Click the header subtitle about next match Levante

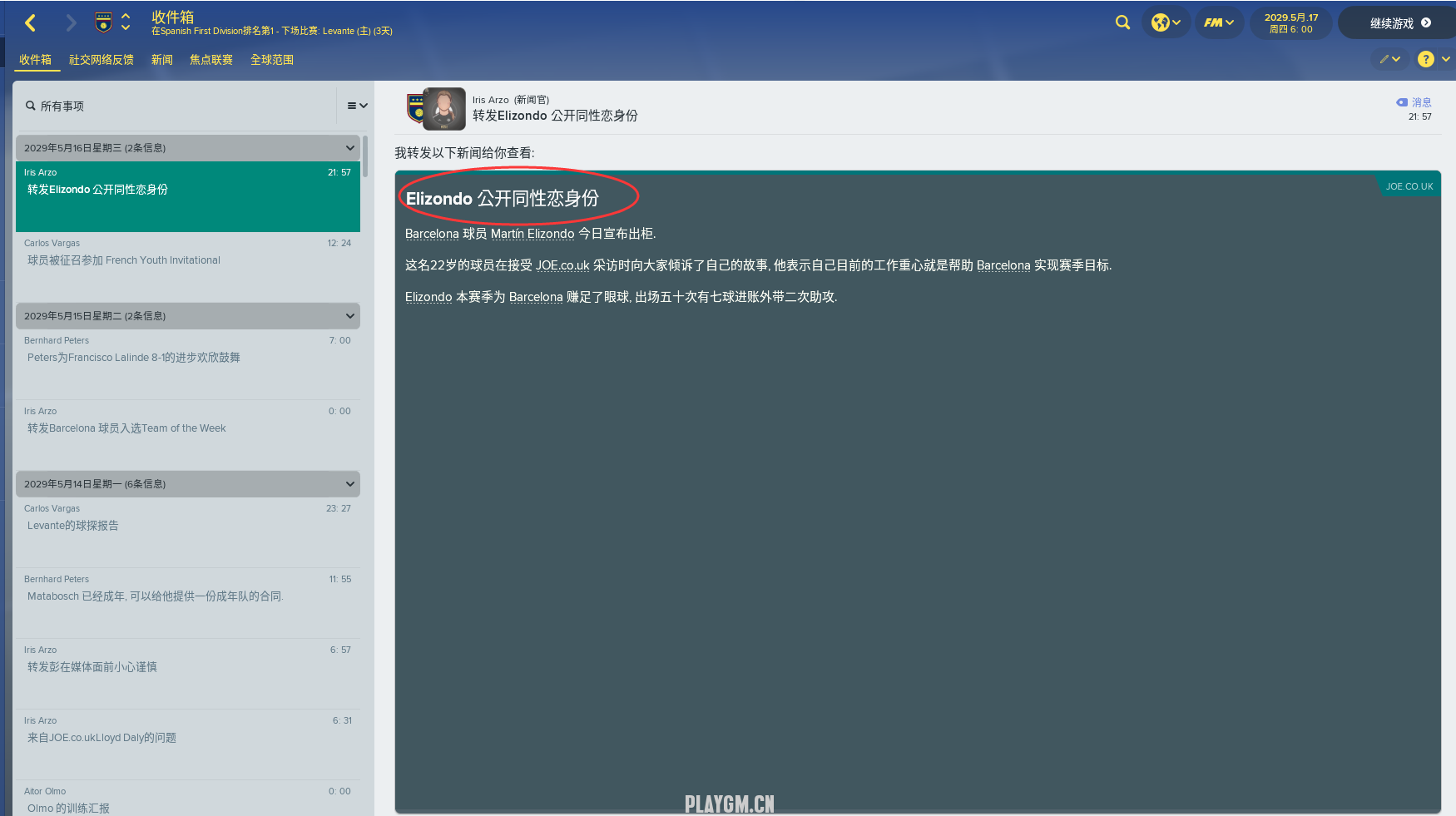coord(272,31)
